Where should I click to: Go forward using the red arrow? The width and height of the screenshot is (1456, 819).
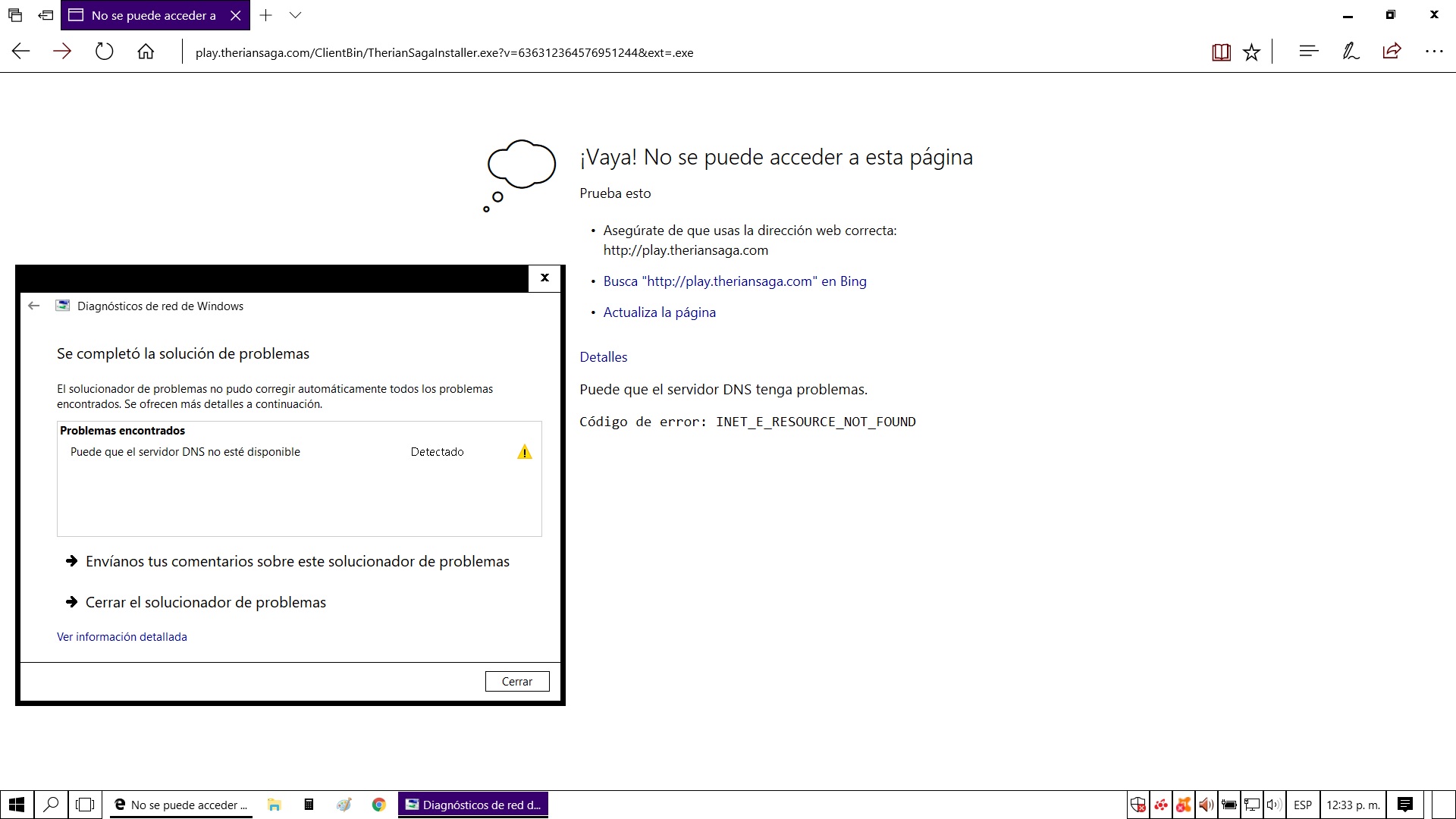(x=62, y=52)
